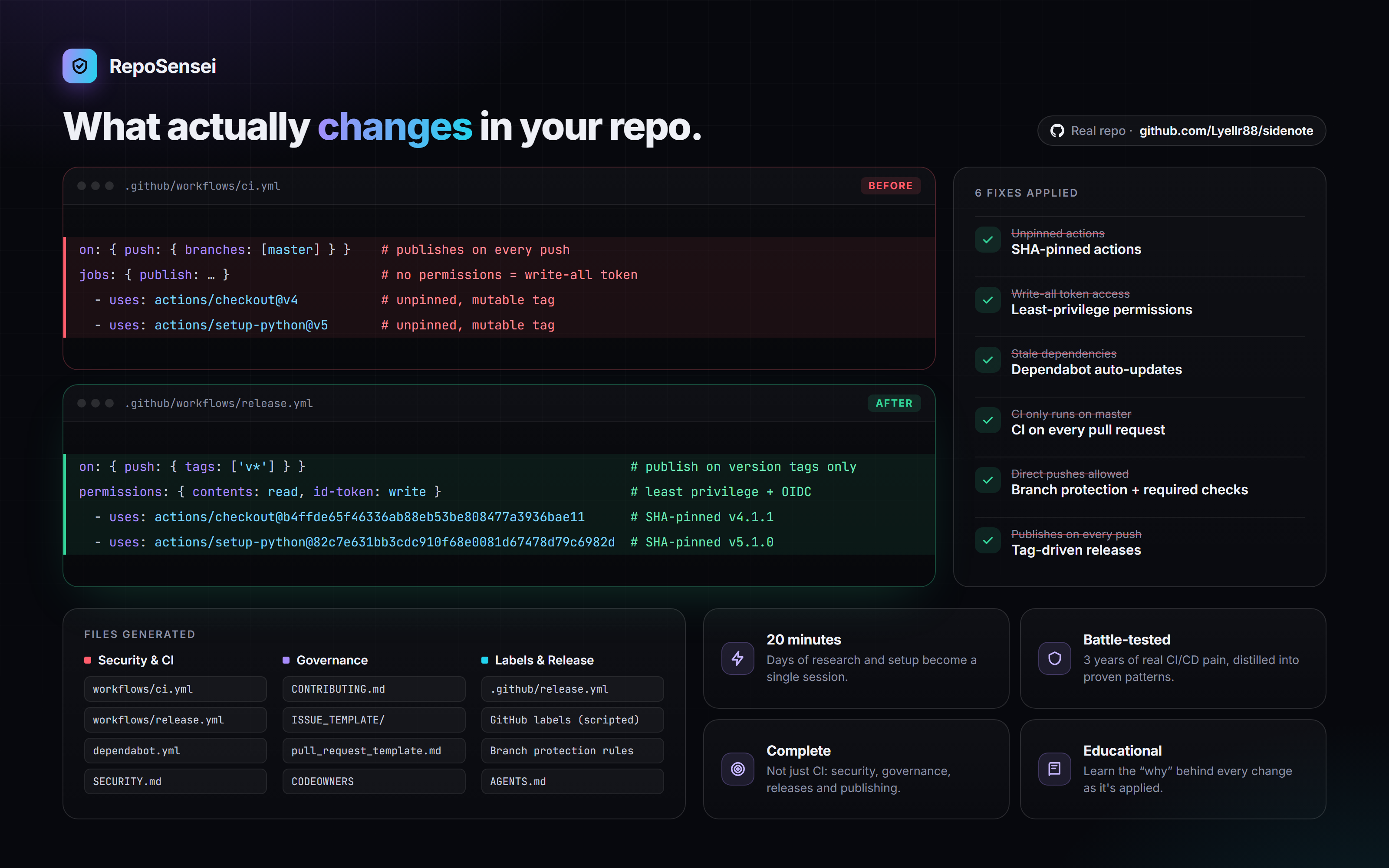
Task: Click checkmark next to CI on every pull request
Action: point(988,420)
